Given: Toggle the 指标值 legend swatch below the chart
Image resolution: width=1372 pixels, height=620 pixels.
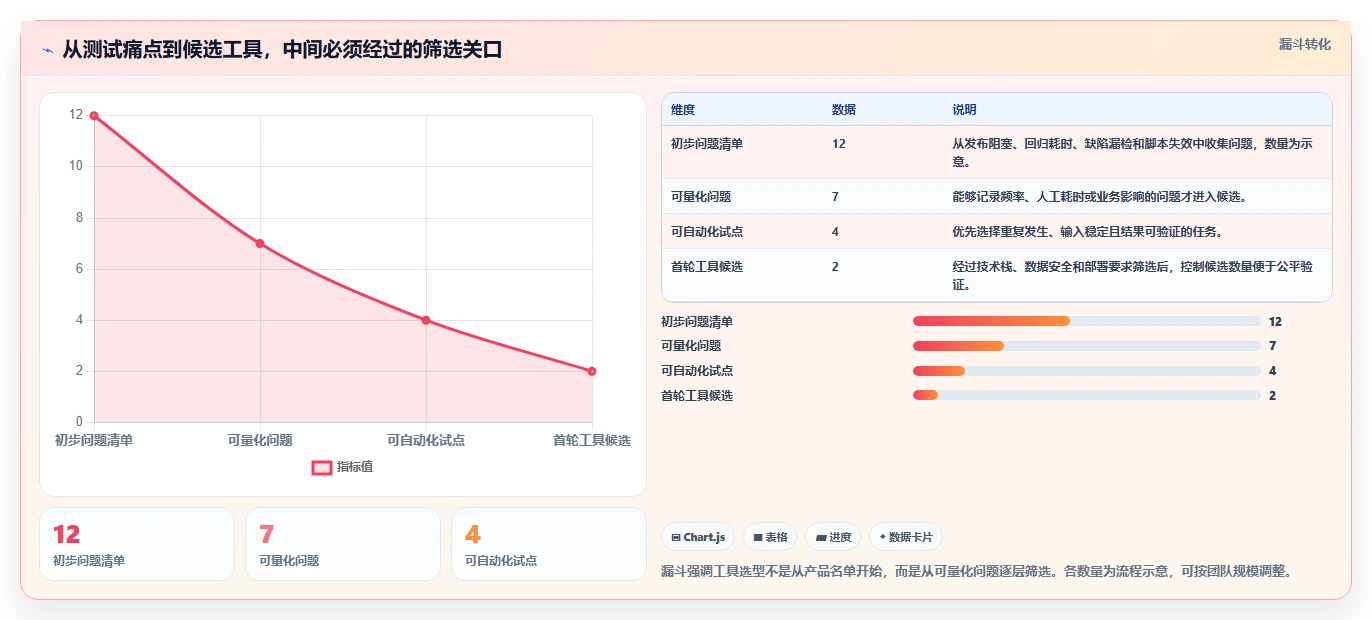Looking at the screenshot, I should click(321, 467).
